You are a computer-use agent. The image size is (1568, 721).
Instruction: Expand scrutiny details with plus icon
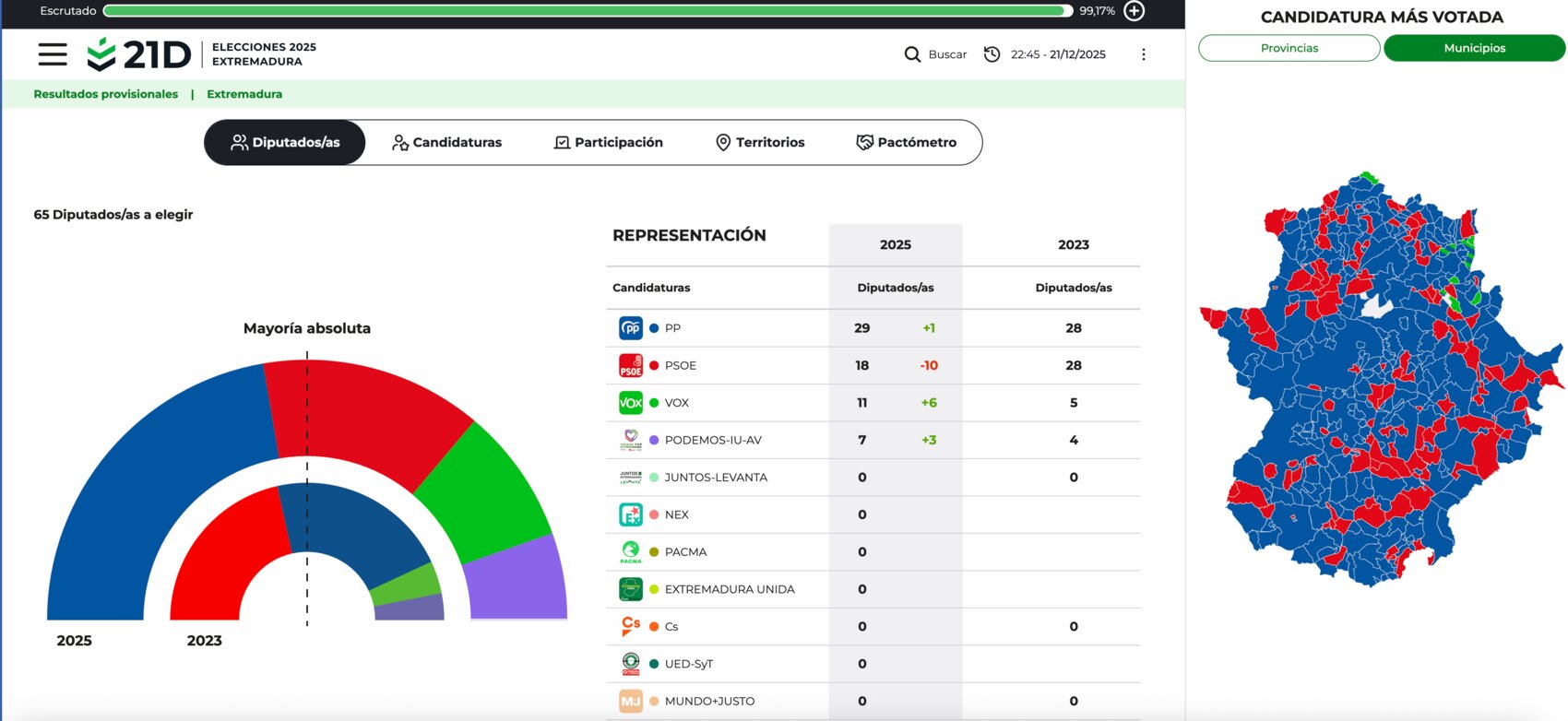point(1134,11)
